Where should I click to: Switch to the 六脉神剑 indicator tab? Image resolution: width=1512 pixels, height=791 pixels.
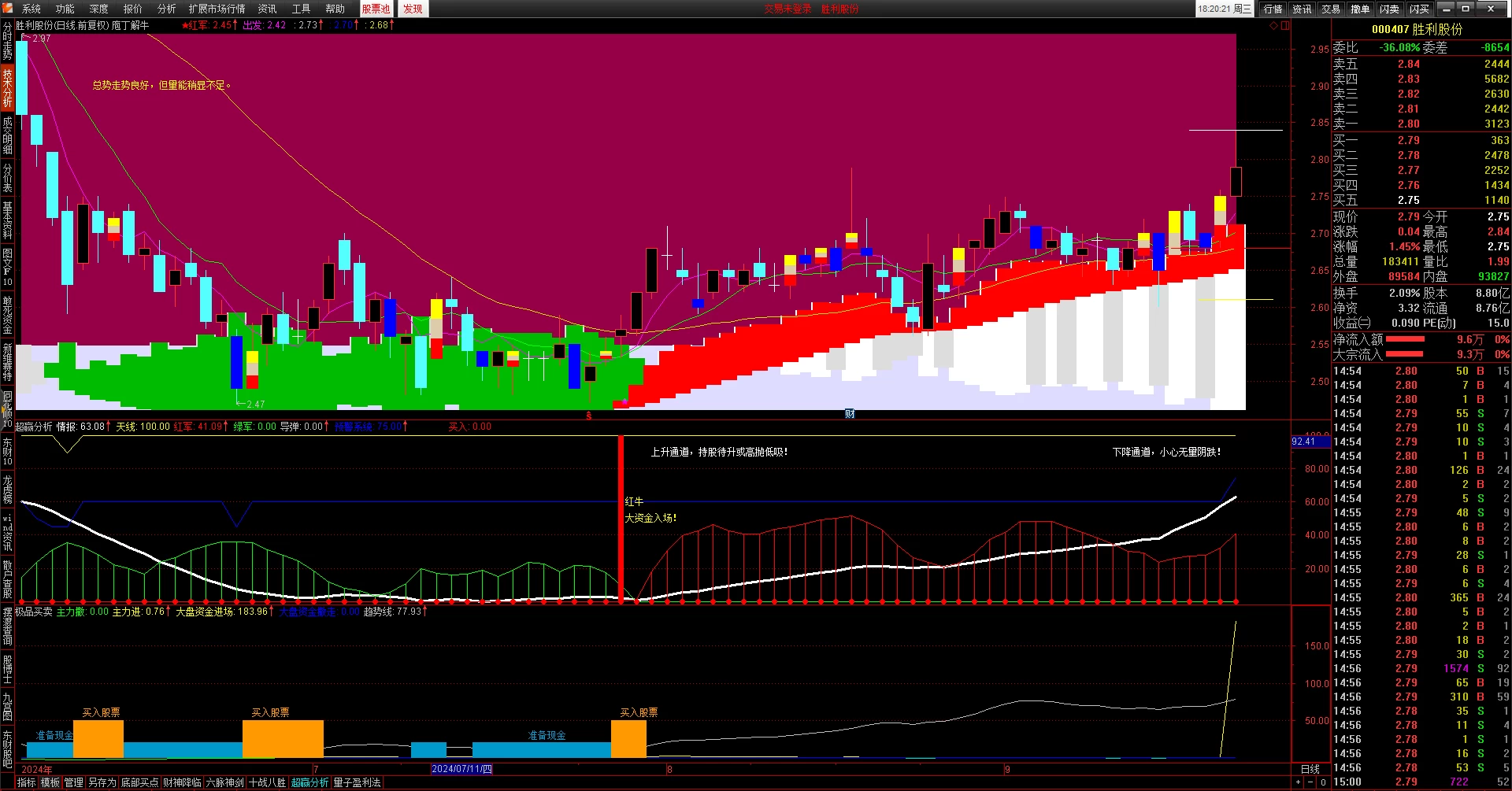tap(224, 782)
